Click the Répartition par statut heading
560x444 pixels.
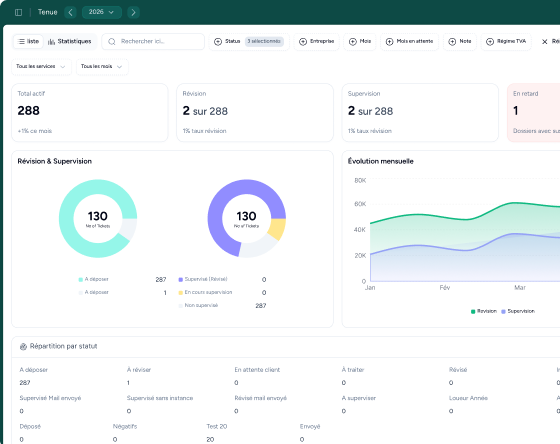pyautogui.click(x=64, y=346)
